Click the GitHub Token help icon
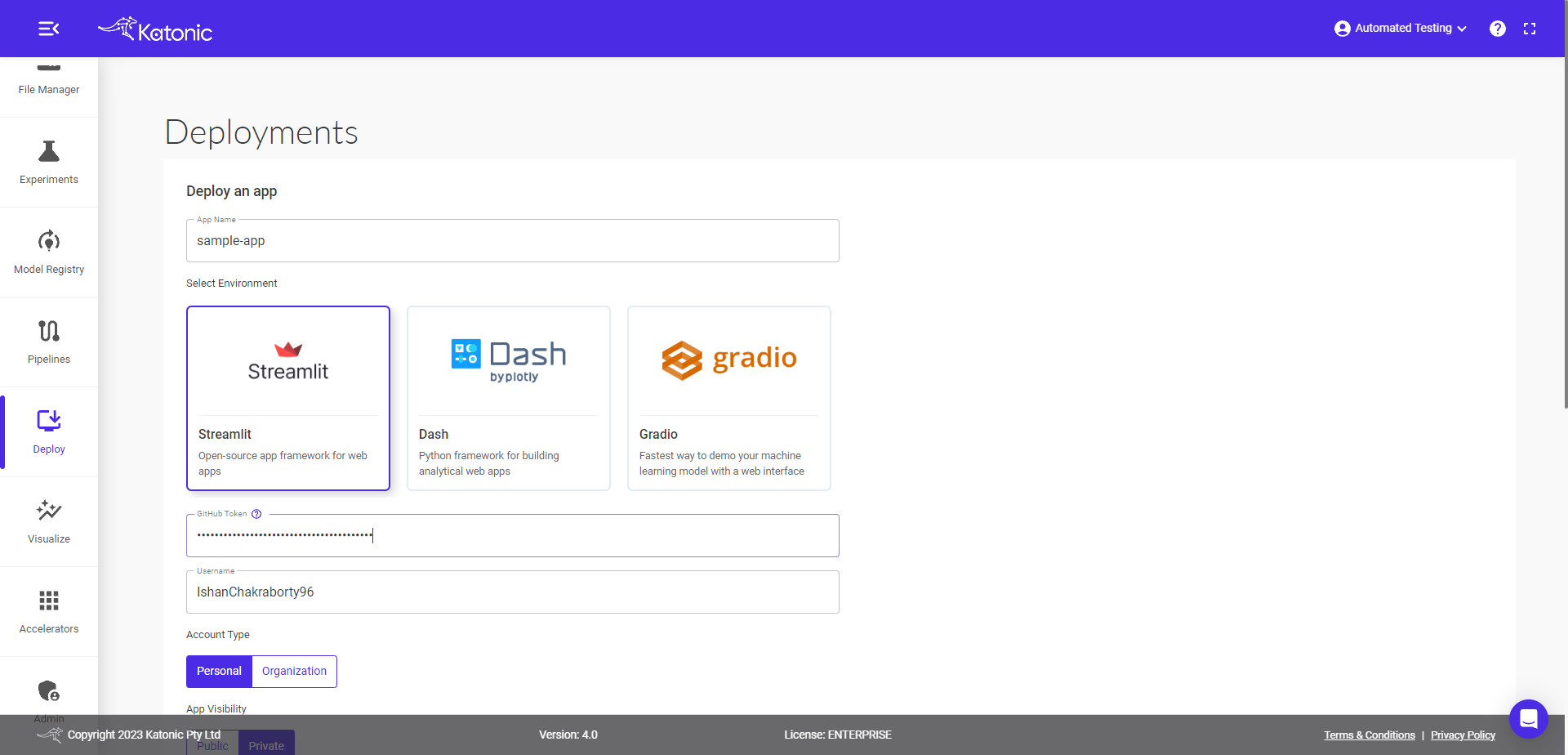Screen dimensions: 1568x755 (x=256, y=514)
